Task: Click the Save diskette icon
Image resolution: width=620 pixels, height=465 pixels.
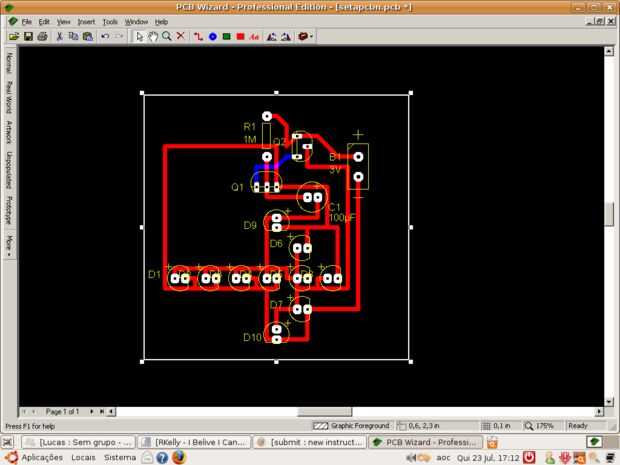Action: (28, 37)
